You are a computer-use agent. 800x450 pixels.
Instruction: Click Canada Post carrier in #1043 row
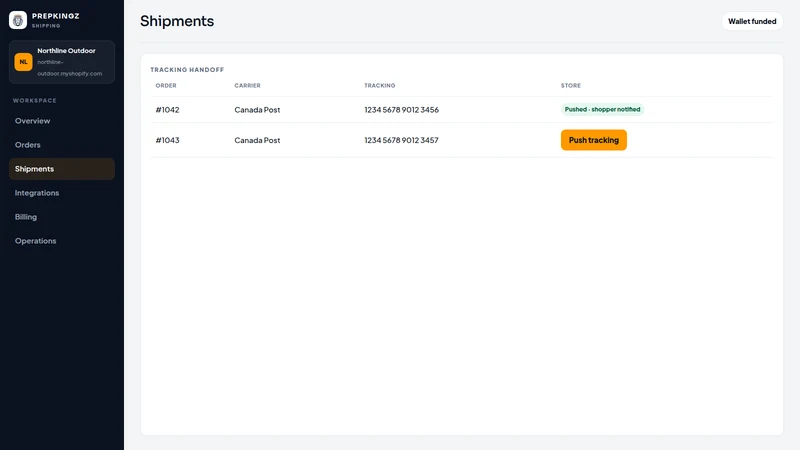[x=257, y=140]
